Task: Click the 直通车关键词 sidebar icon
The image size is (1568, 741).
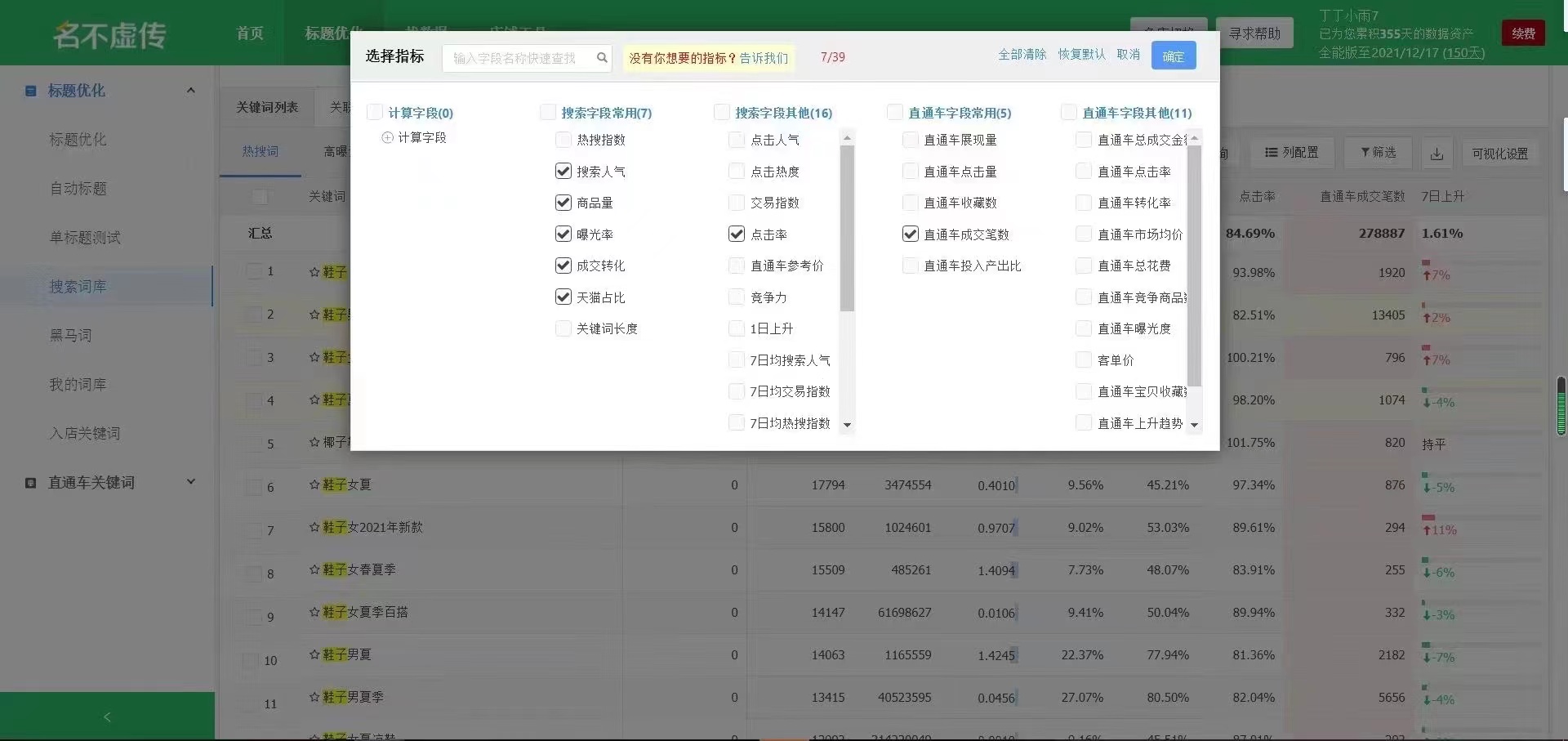Action: pos(31,483)
